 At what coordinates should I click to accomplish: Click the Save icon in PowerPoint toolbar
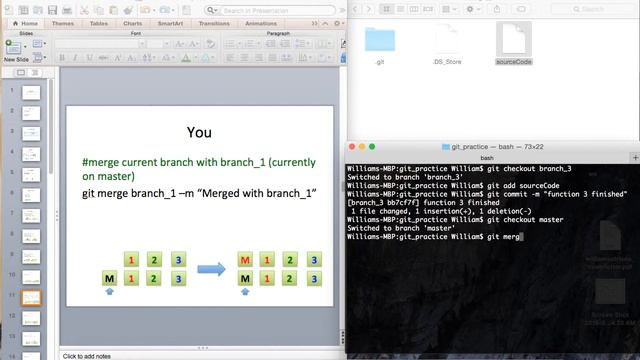click(52, 10)
